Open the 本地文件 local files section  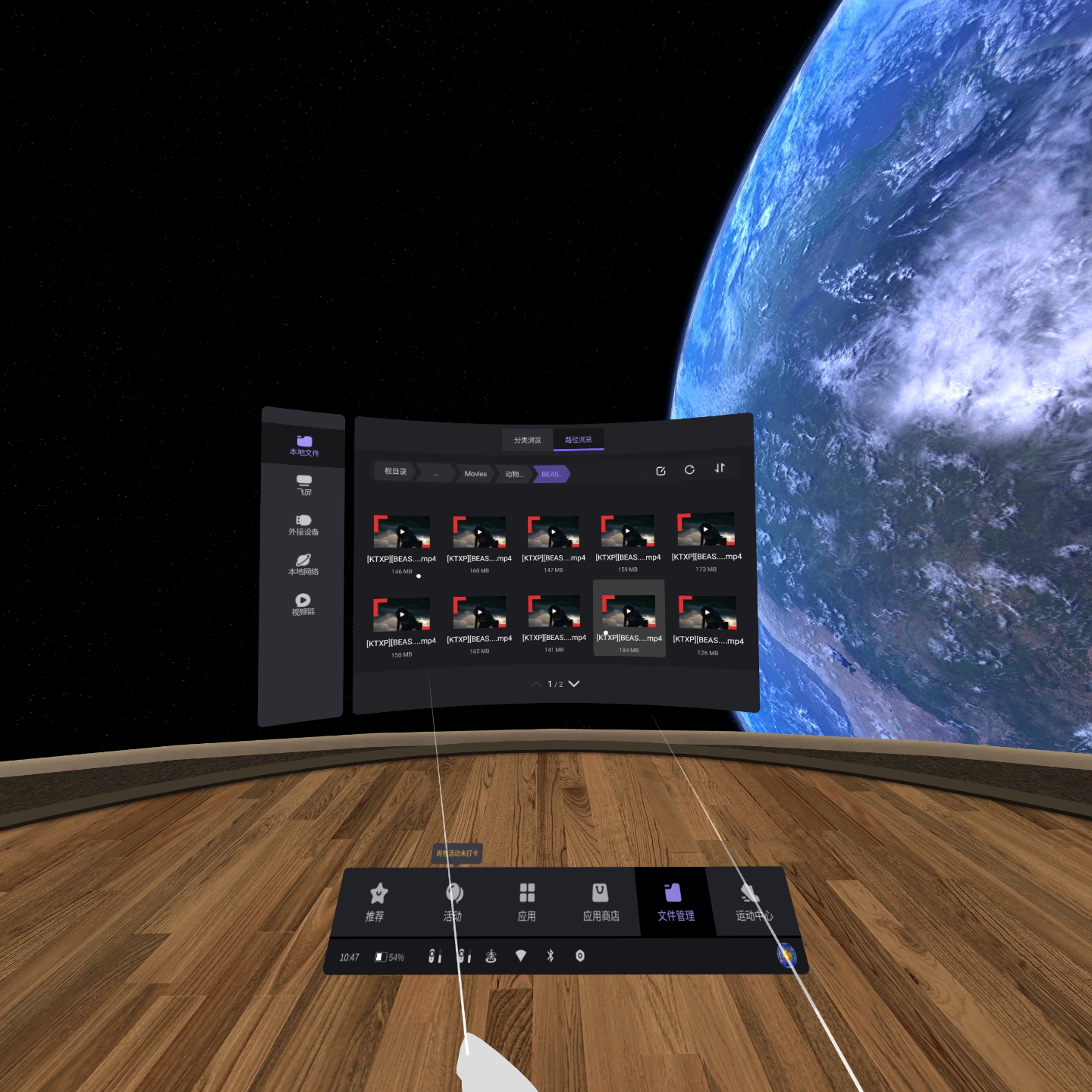304,445
